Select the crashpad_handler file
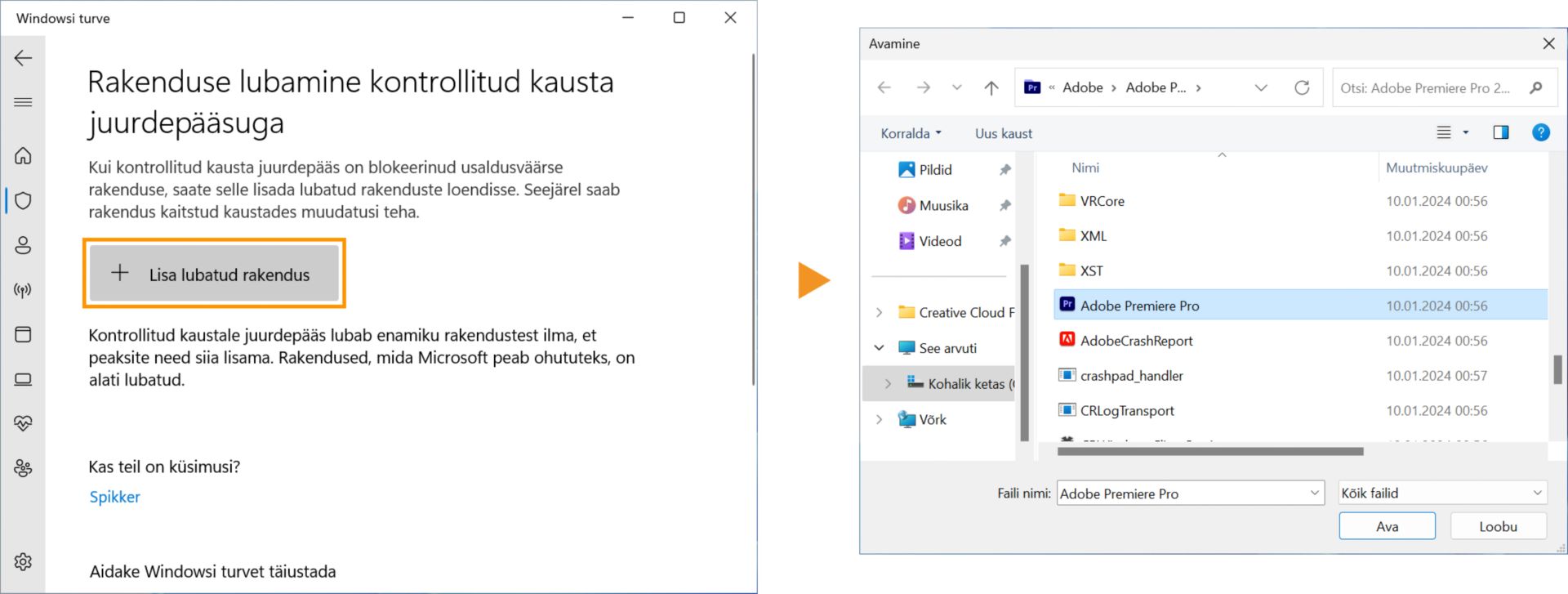The width and height of the screenshot is (1568, 594). [1300, 376]
